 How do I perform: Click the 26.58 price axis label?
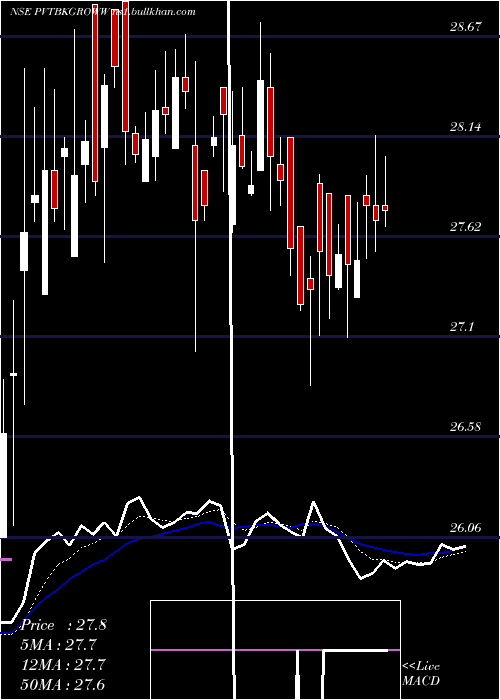(466, 427)
